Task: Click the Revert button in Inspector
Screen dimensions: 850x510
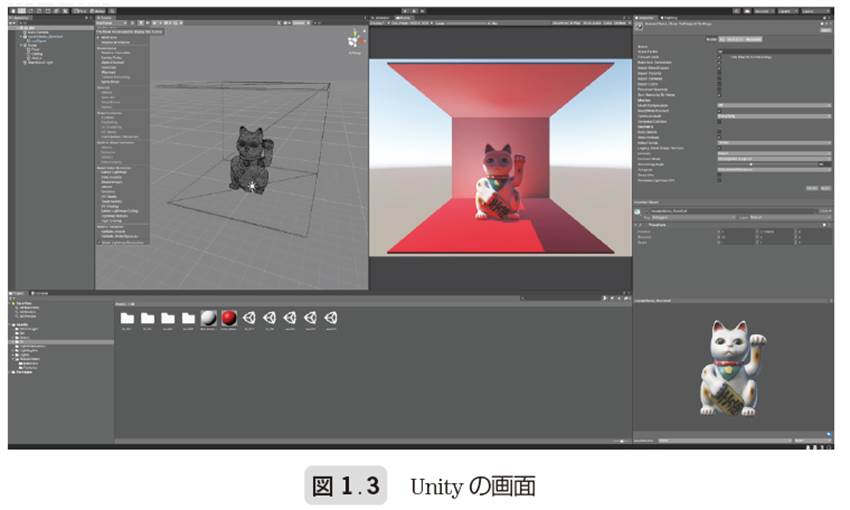Action: pos(811,187)
